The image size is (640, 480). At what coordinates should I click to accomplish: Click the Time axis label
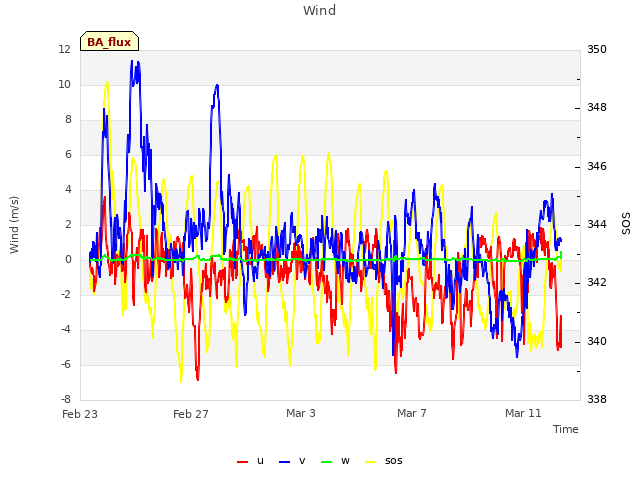pos(565,429)
